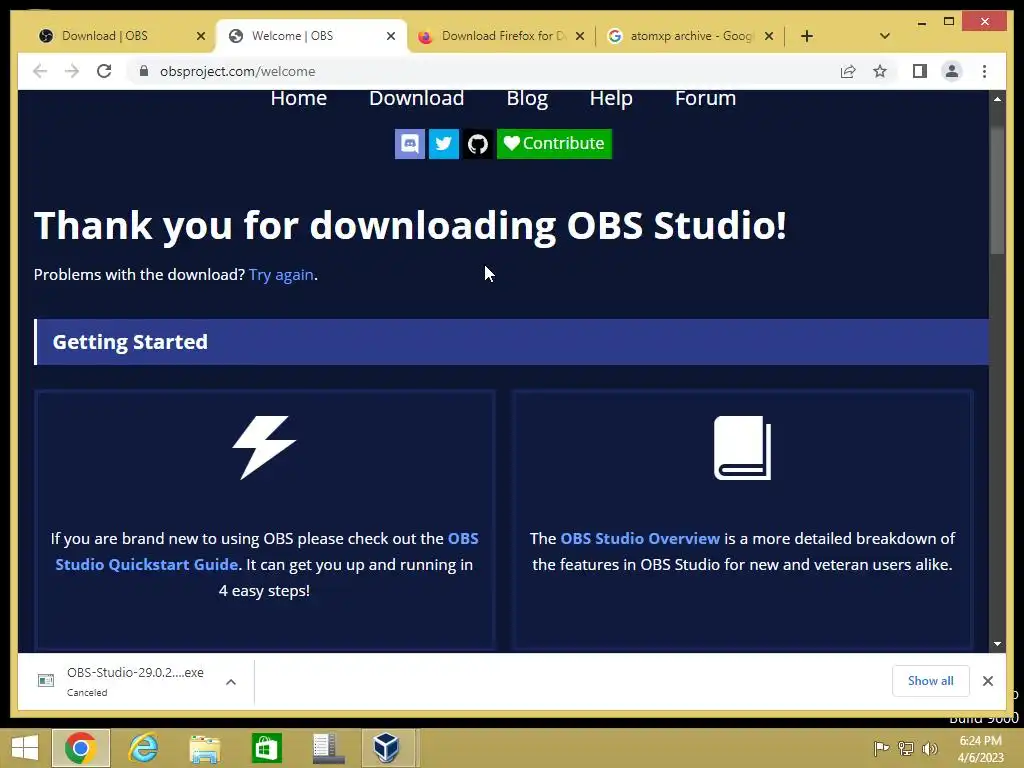
Task: Open the GitHub icon link
Action: pos(477,144)
